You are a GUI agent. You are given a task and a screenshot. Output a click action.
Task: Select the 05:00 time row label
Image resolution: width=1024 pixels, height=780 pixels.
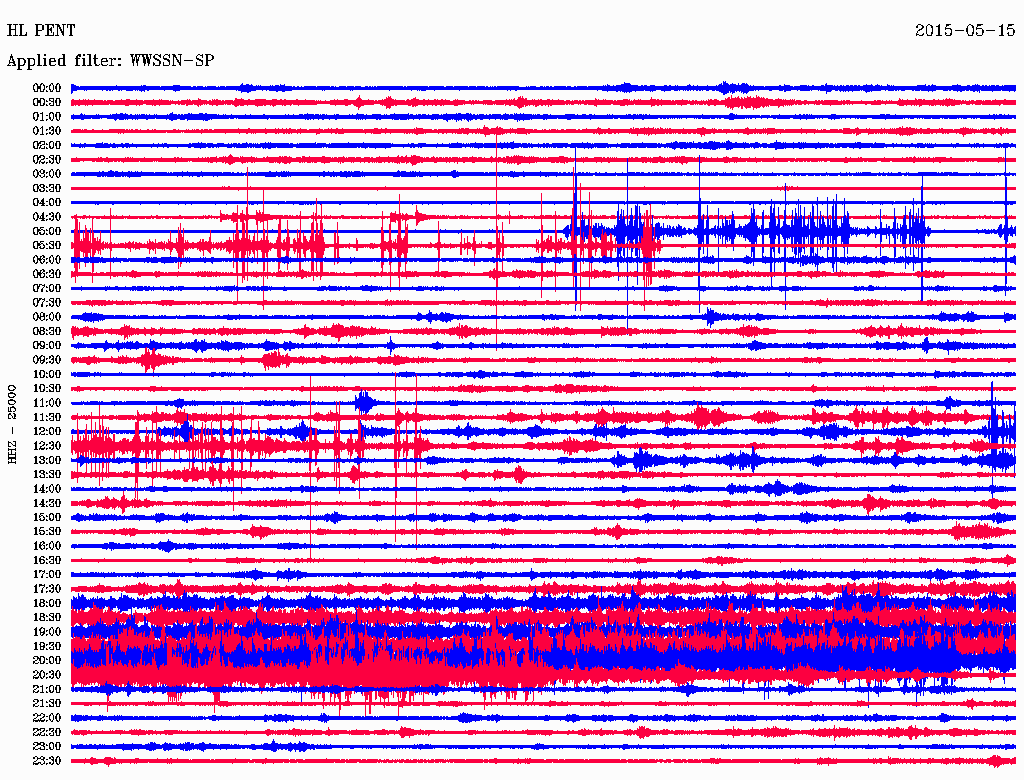pyautogui.click(x=47, y=231)
